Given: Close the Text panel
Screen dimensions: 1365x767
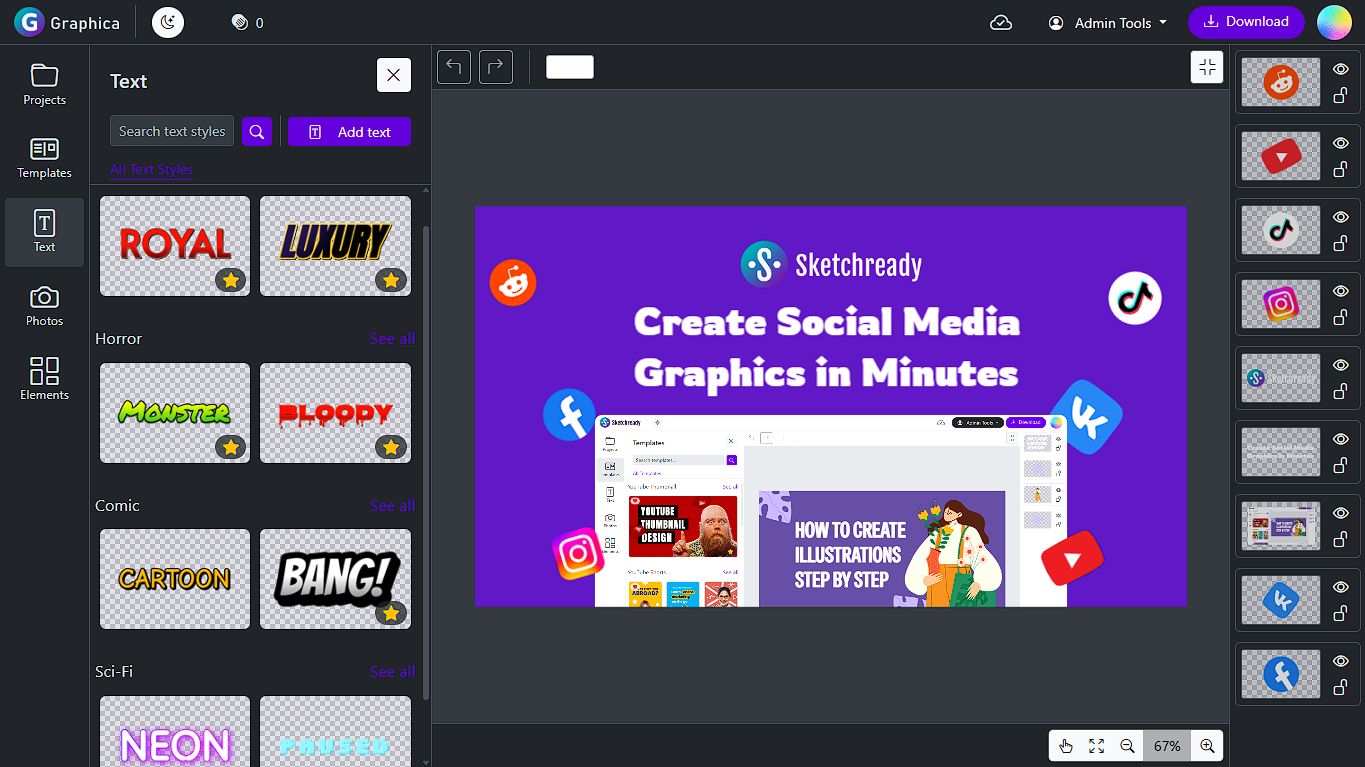Looking at the screenshot, I should click(393, 75).
